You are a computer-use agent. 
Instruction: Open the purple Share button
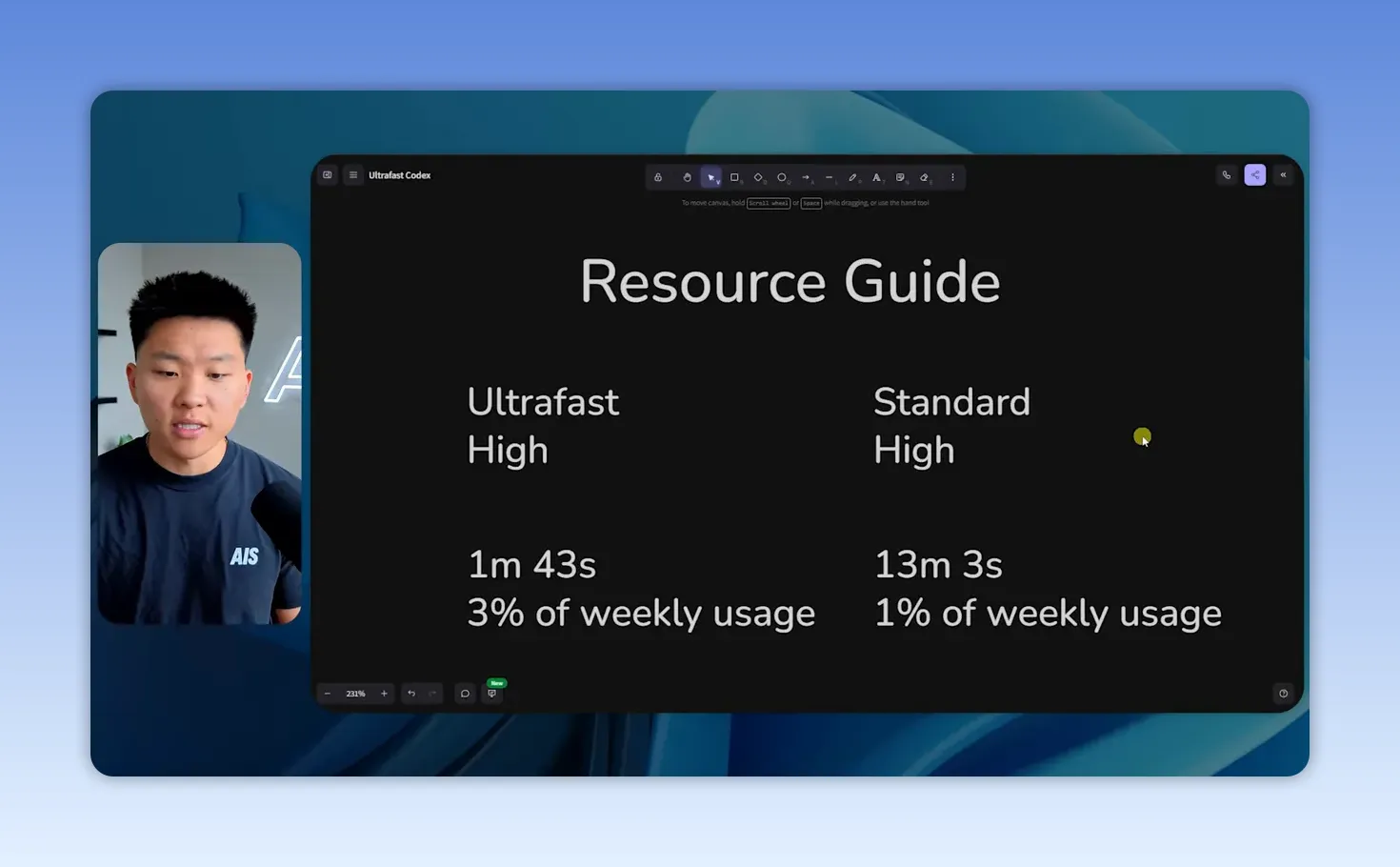[1255, 175]
